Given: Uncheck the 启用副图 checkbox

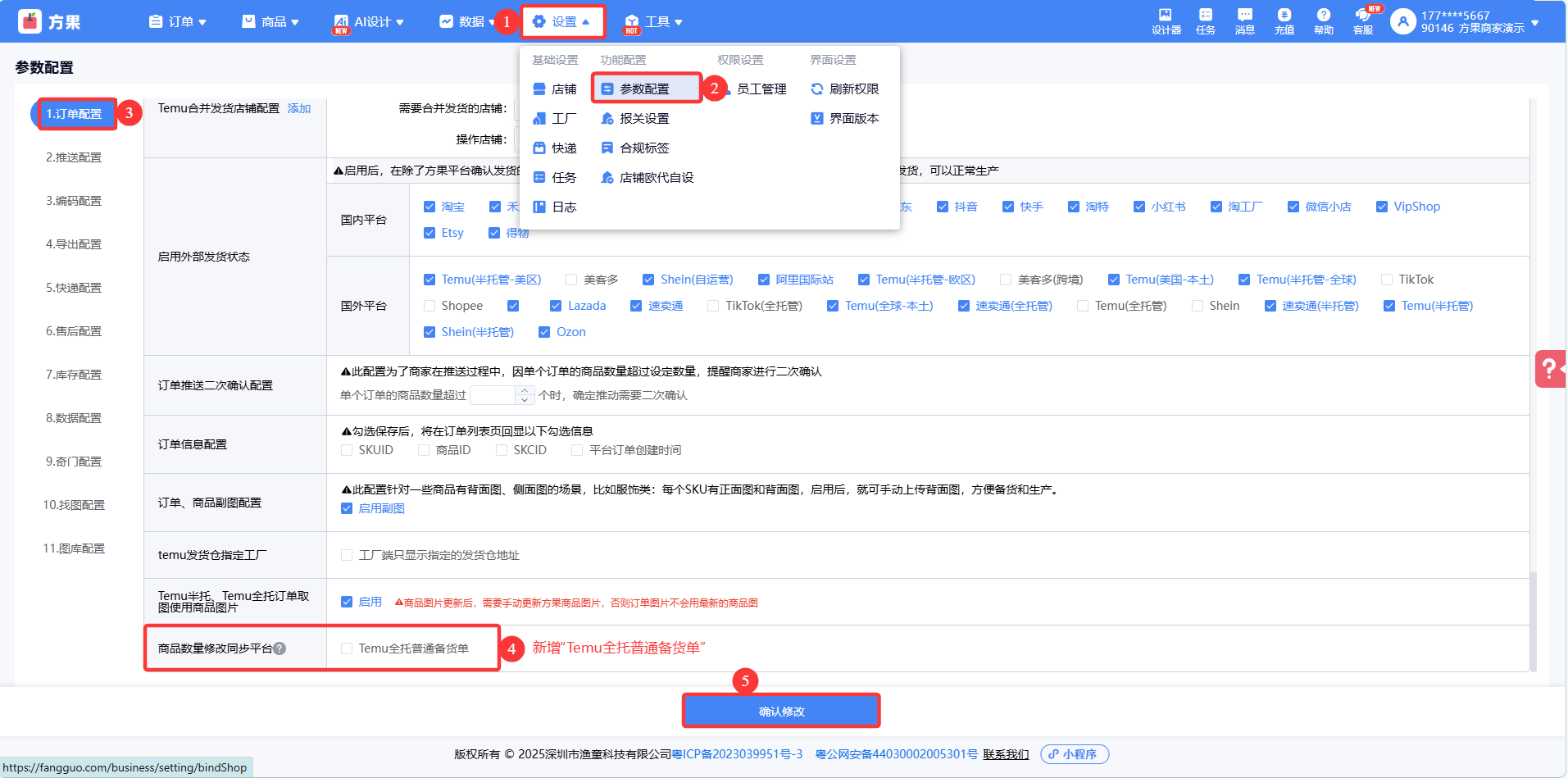Looking at the screenshot, I should pos(347,508).
